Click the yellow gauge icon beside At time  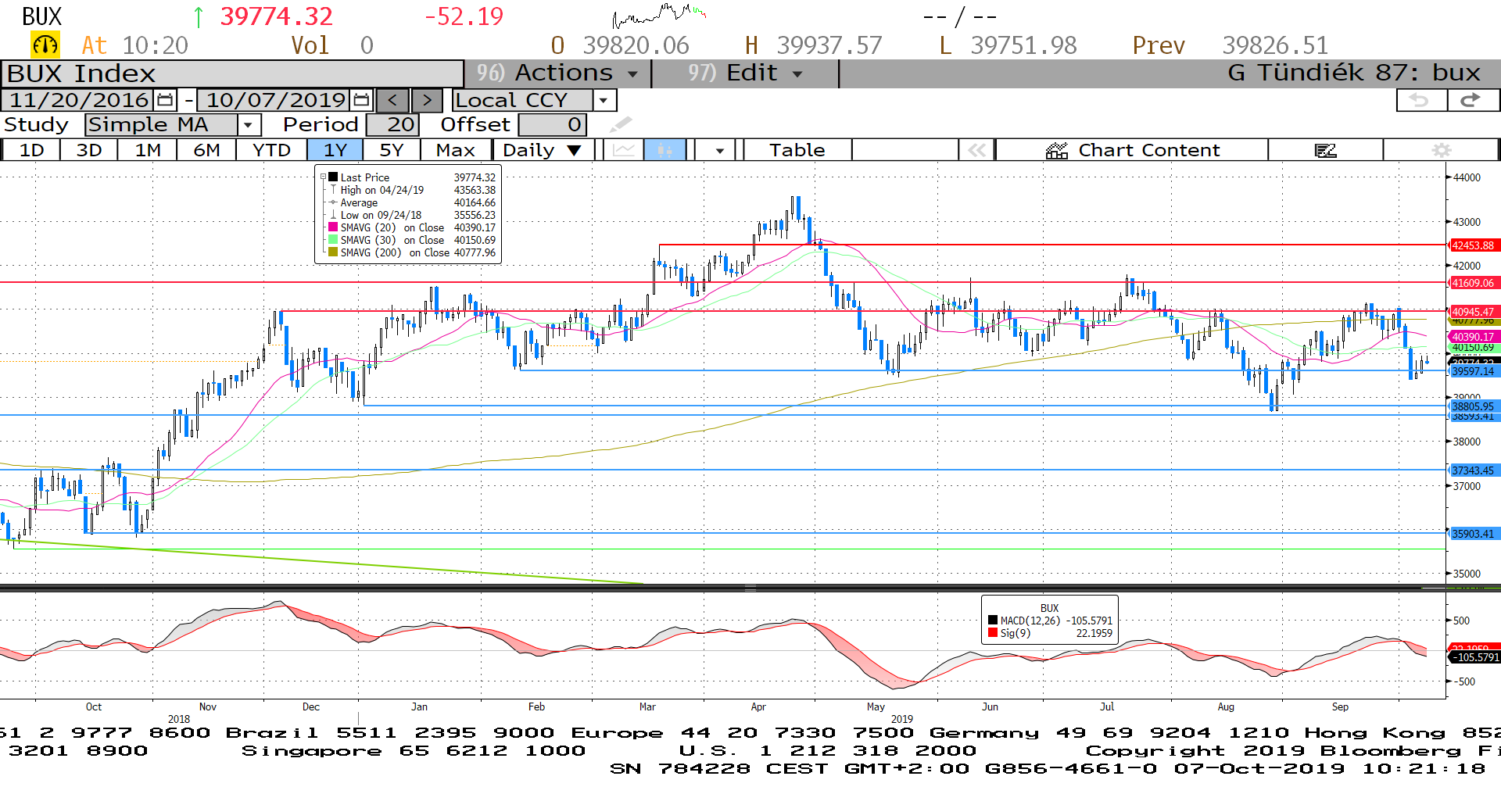pos(45,45)
